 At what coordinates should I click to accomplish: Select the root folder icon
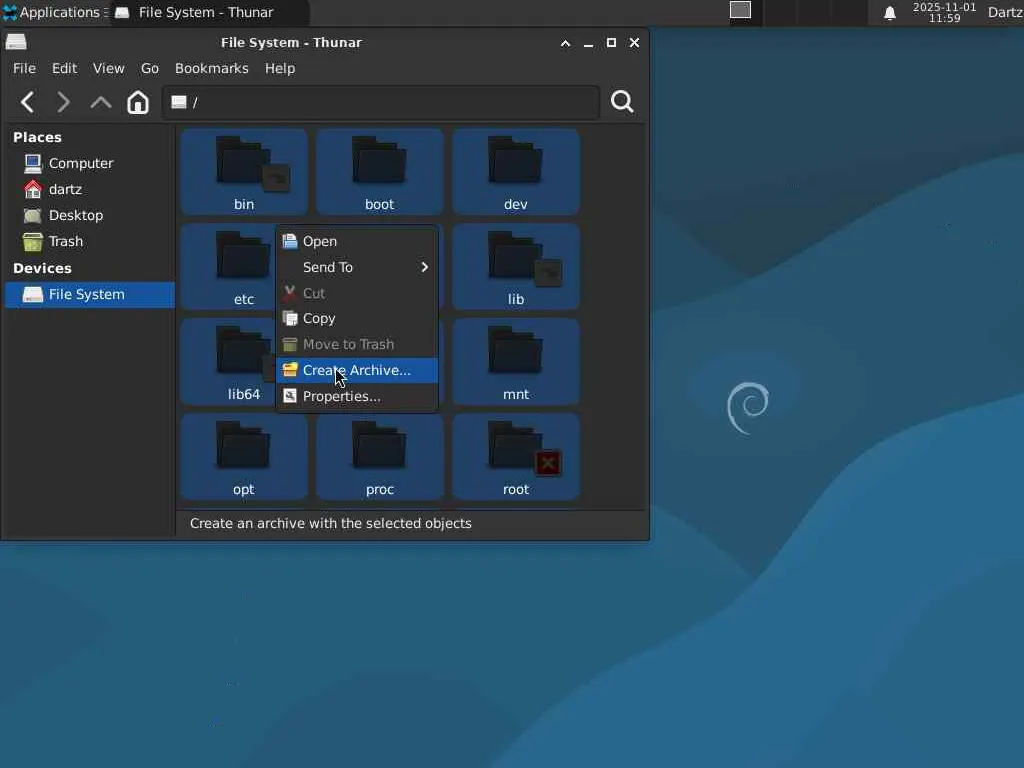tap(516, 447)
